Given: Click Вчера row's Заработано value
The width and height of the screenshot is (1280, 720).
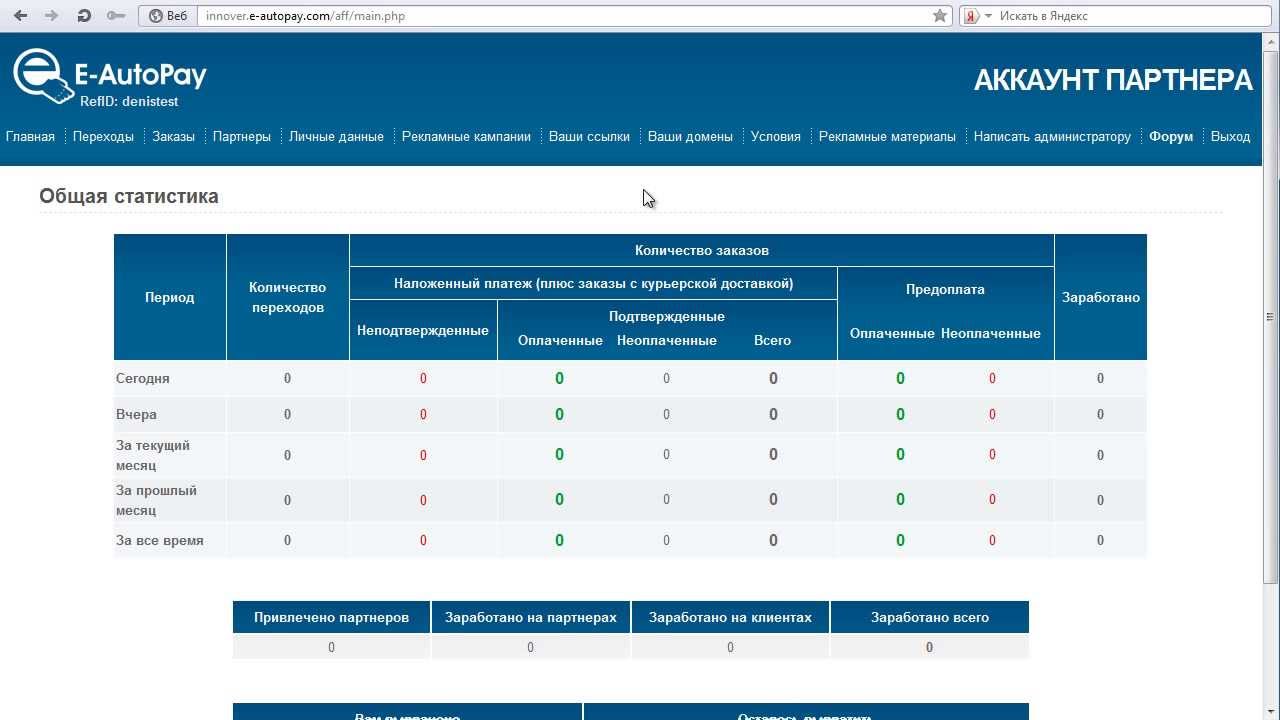Looking at the screenshot, I should [1100, 414].
